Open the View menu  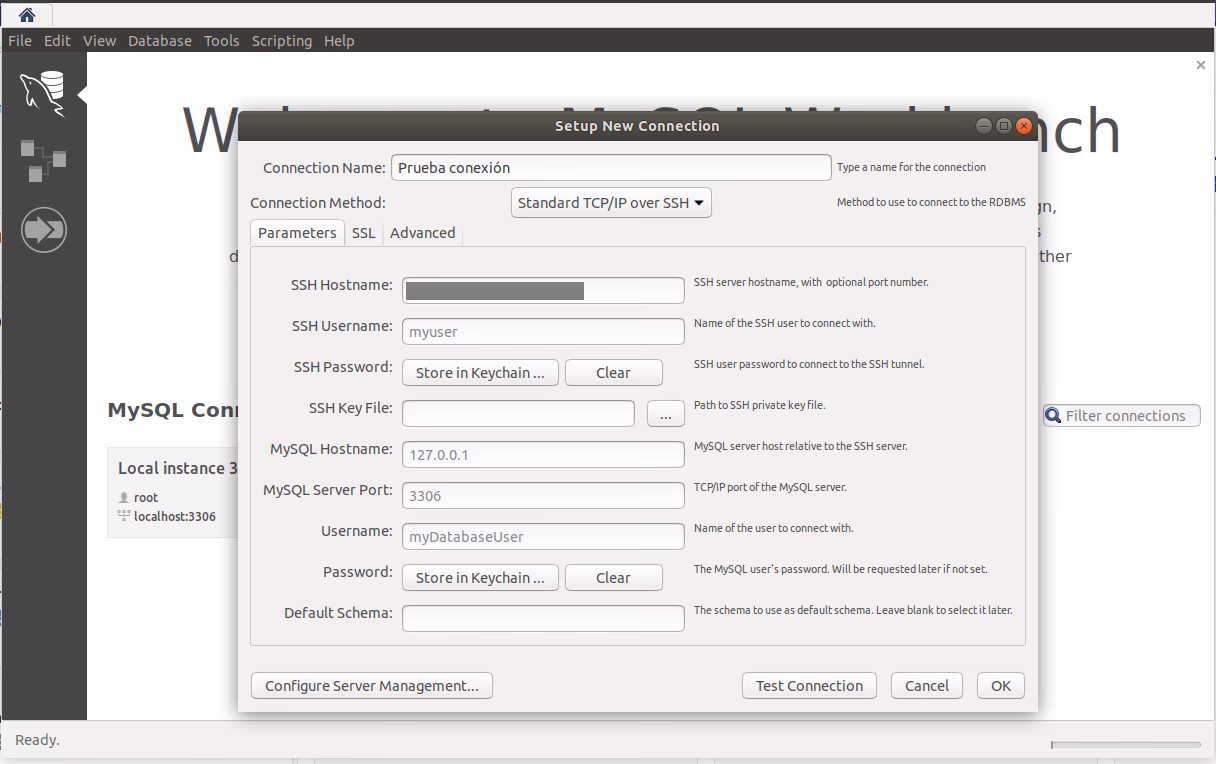[x=100, y=41]
